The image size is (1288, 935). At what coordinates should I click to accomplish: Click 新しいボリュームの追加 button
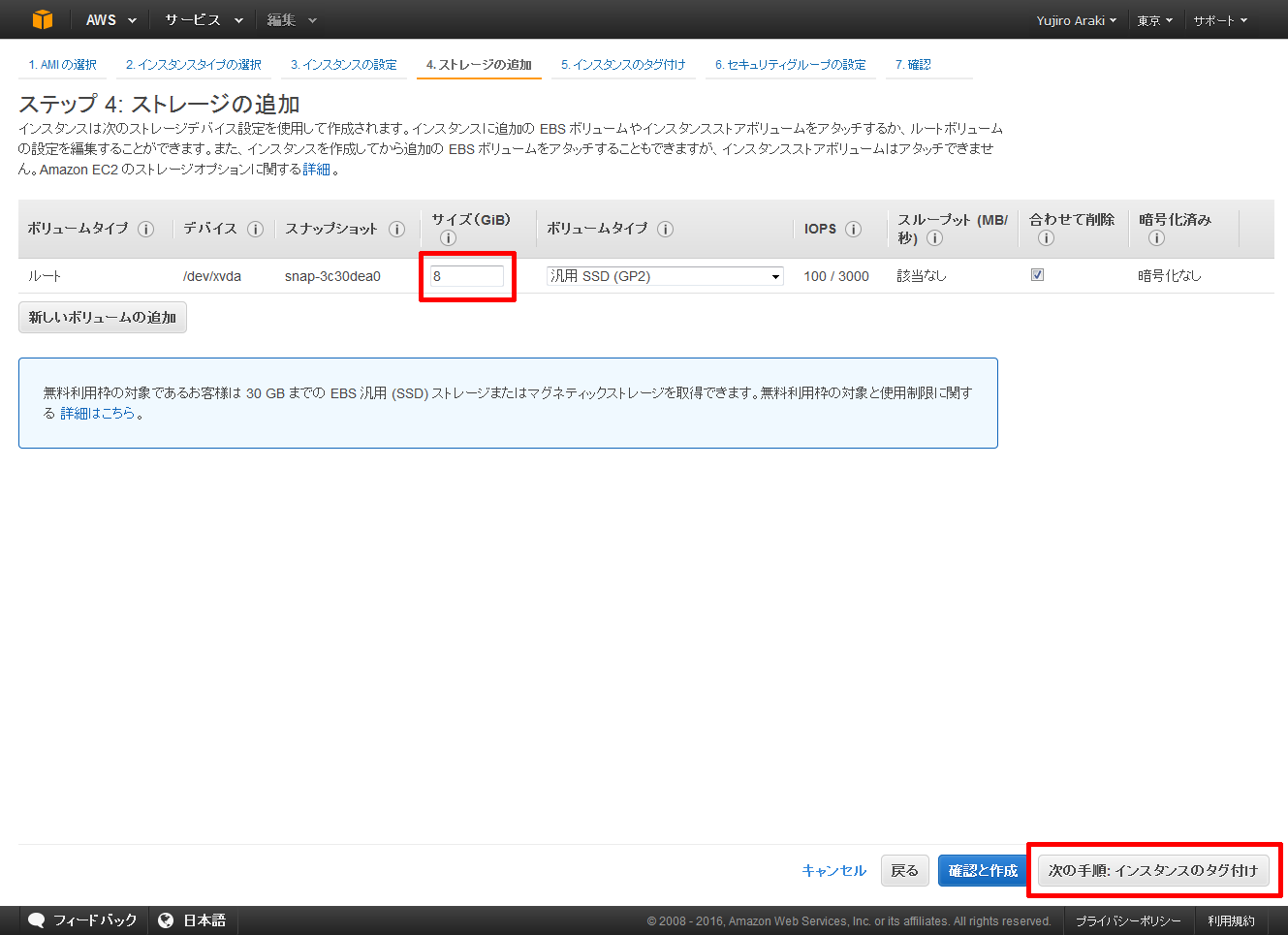[x=103, y=318]
